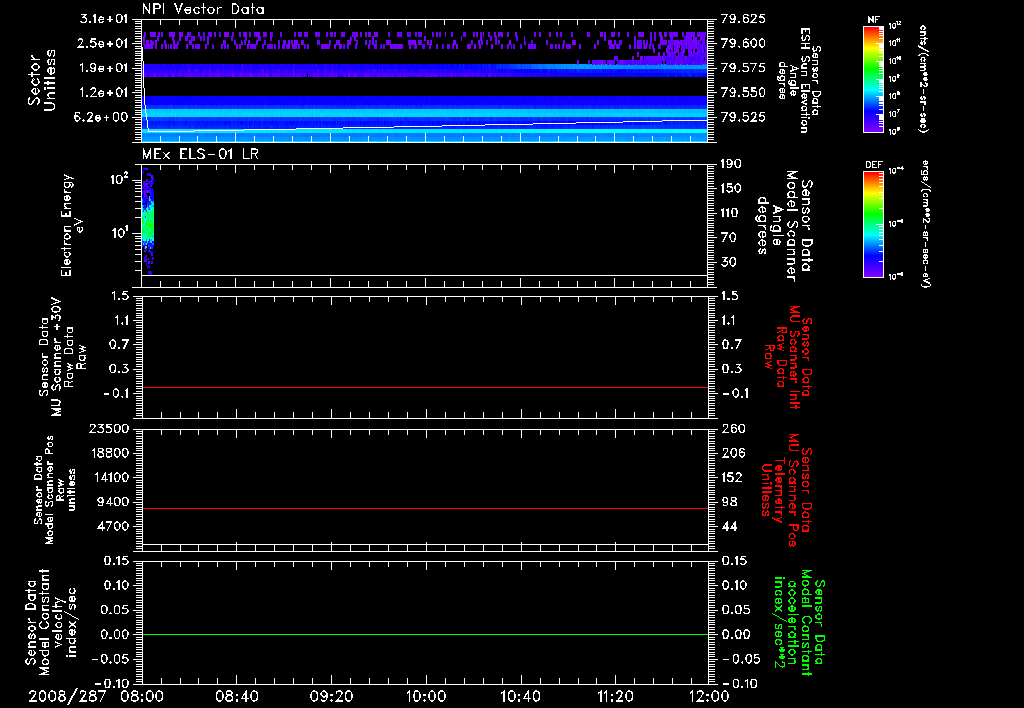Click the NF color bar
The image size is (1024, 708).
(873, 79)
